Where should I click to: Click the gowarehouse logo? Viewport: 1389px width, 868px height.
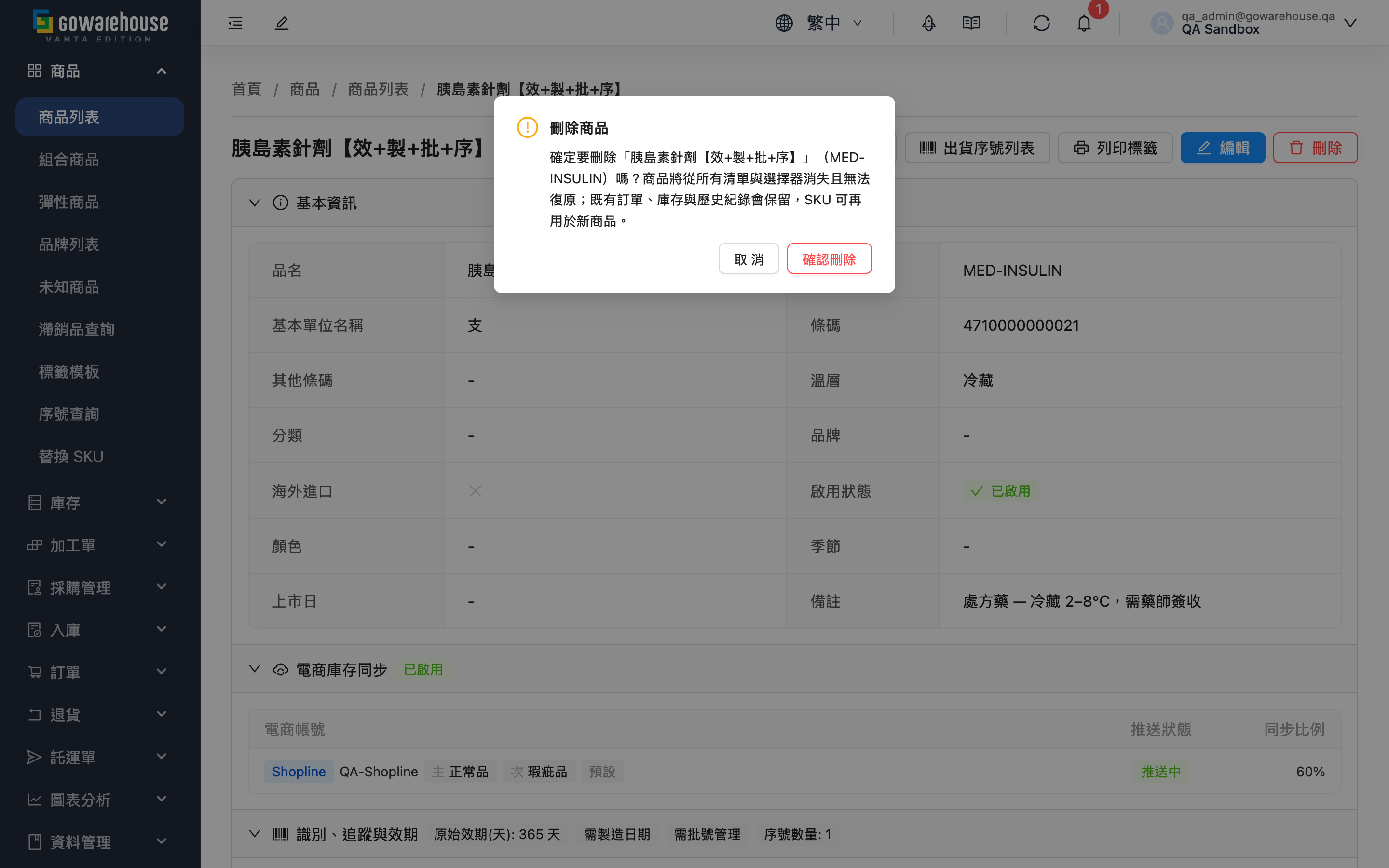pyautogui.click(x=100, y=25)
